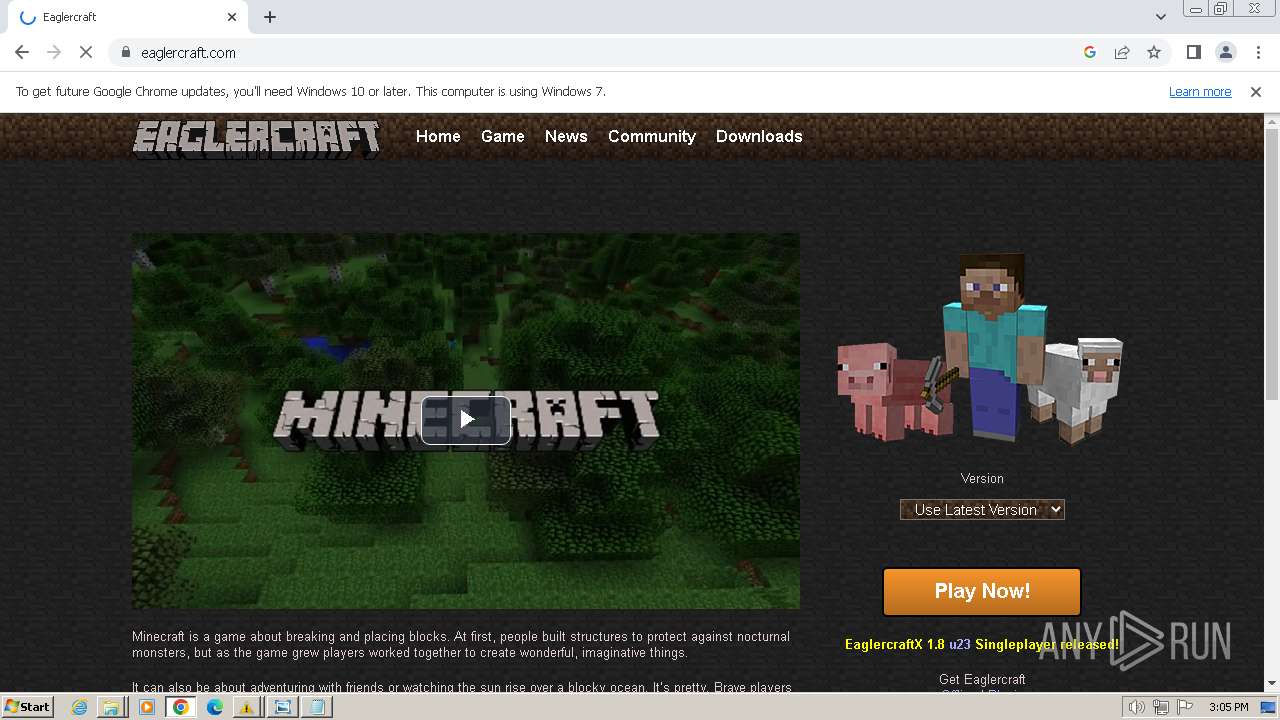Click the show desktop button

pos(1269,707)
